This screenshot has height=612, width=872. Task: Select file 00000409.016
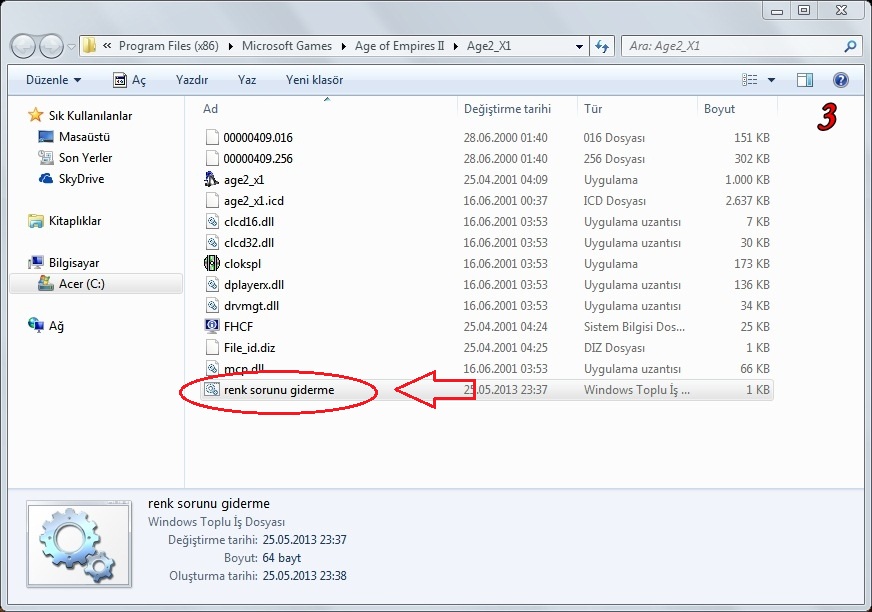(257, 137)
